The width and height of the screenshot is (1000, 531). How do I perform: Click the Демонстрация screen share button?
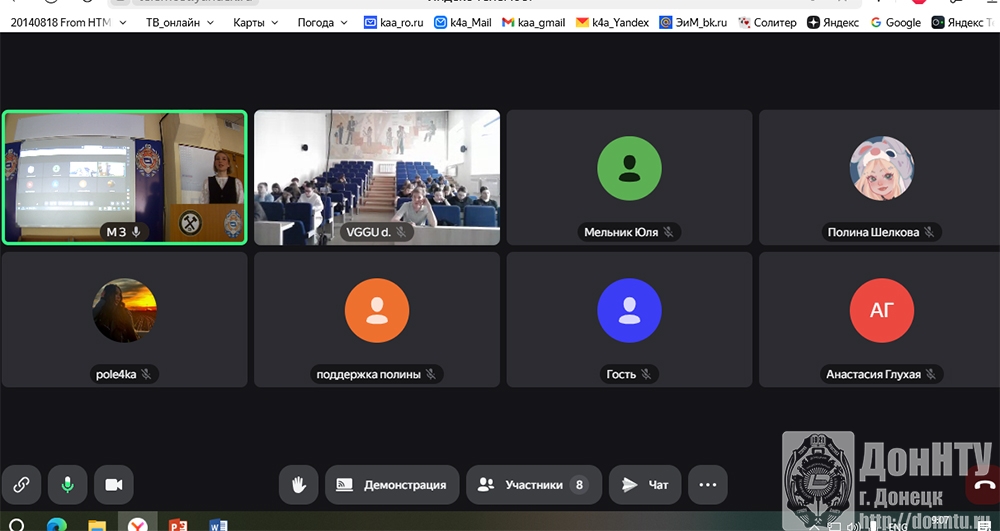click(392, 485)
